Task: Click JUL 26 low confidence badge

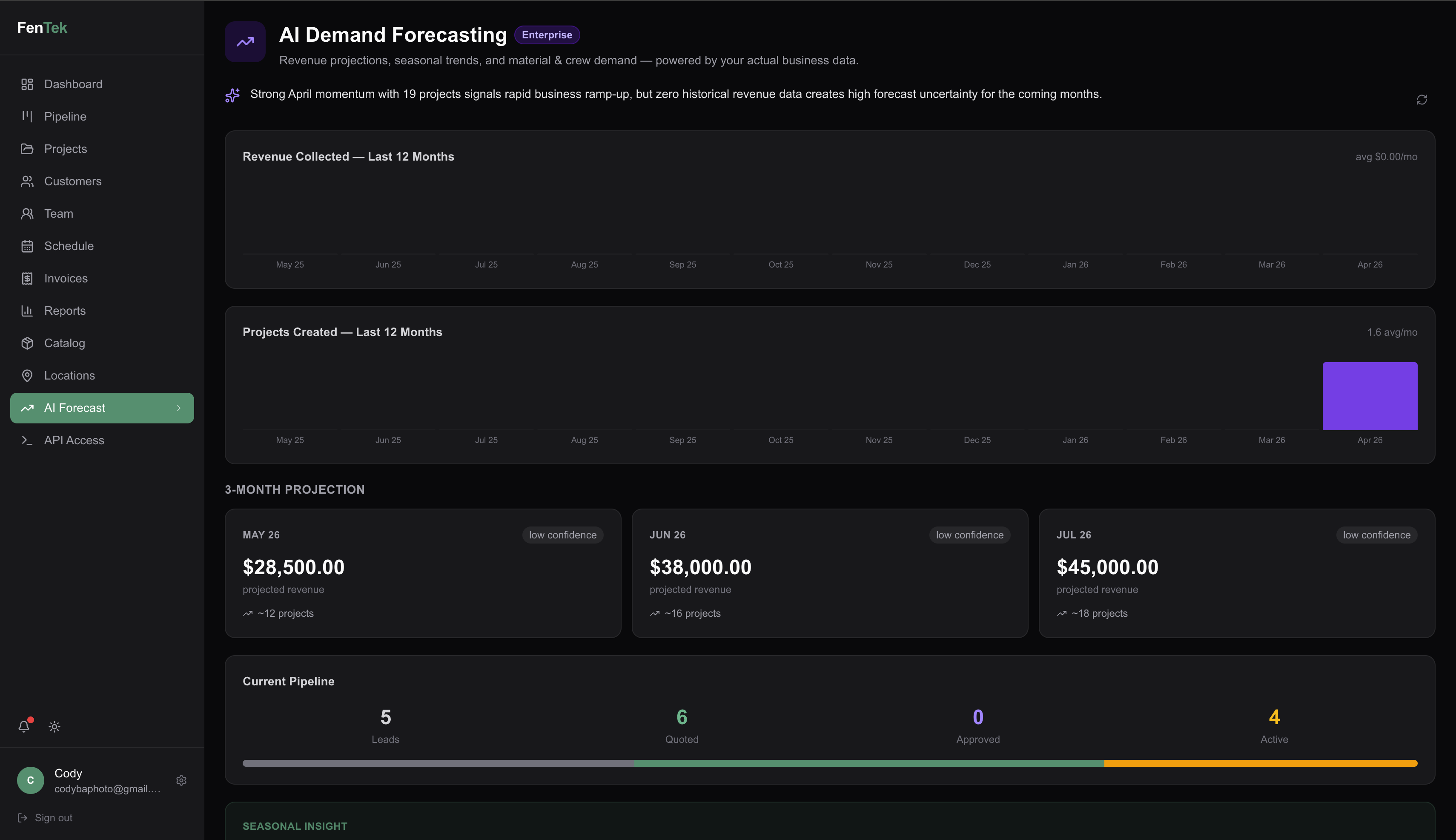Action: click(x=1376, y=535)
